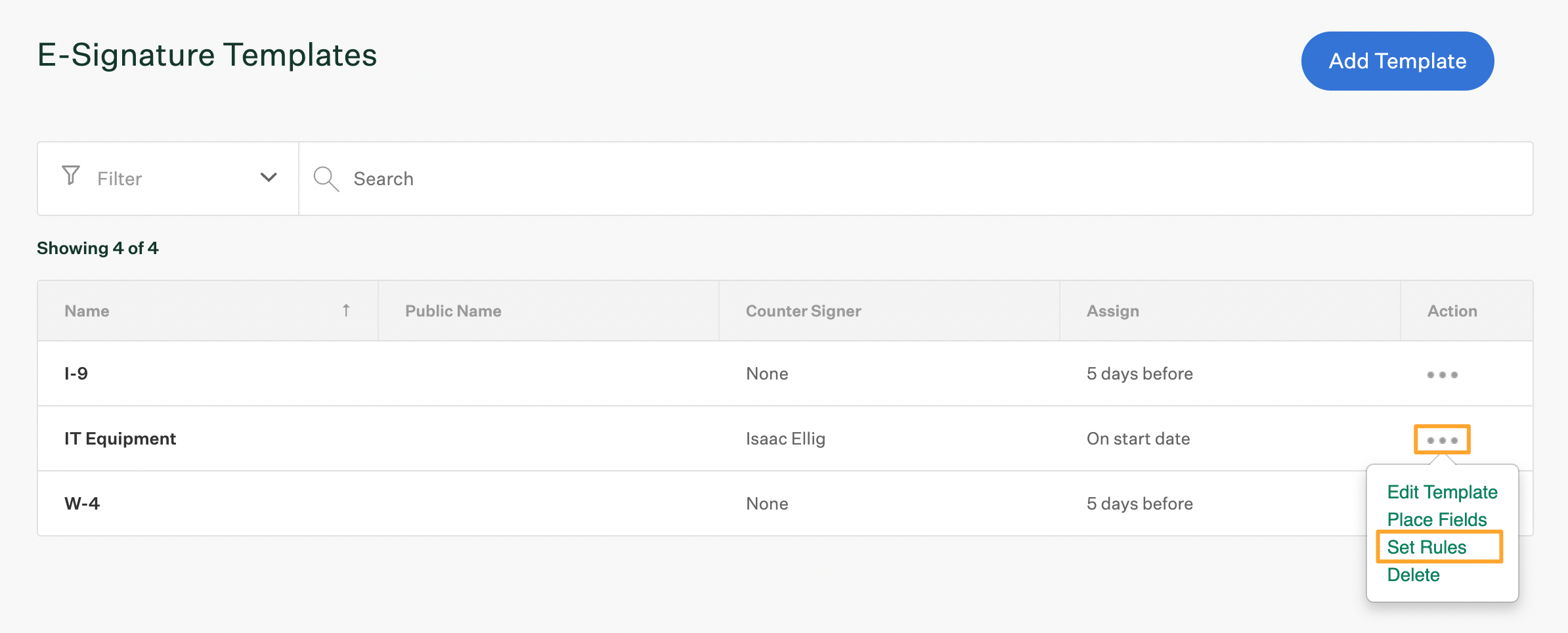This screenshot has height=633, width=1568.
Task: Click the Filter funnel icon
Action: (72, 177)
